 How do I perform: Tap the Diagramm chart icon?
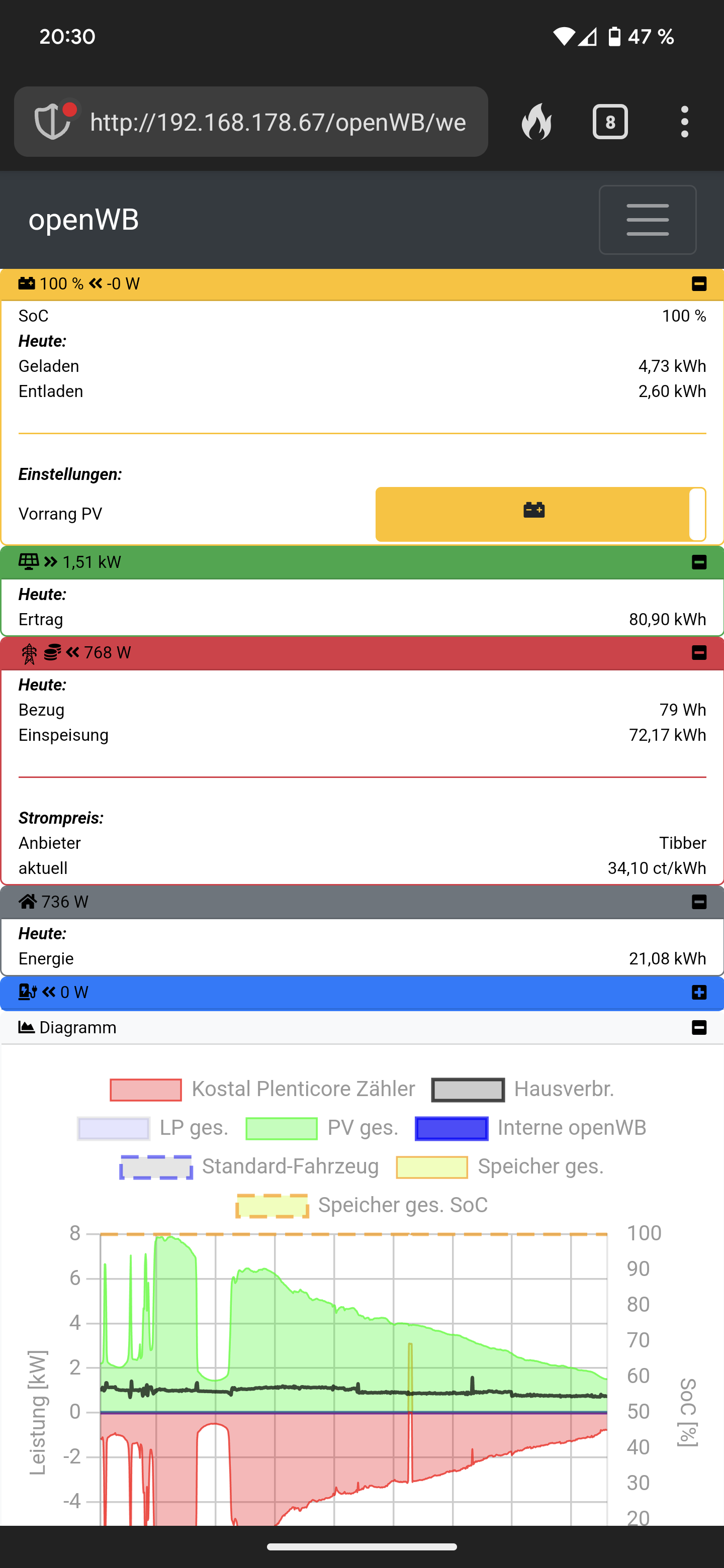[26, 1027]
